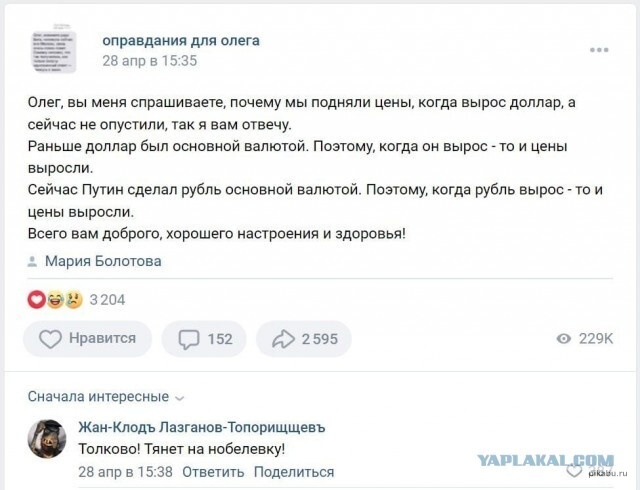Click the eye views counter icon
This screenshot has height=490, width=640.
(x=563, y=339)
